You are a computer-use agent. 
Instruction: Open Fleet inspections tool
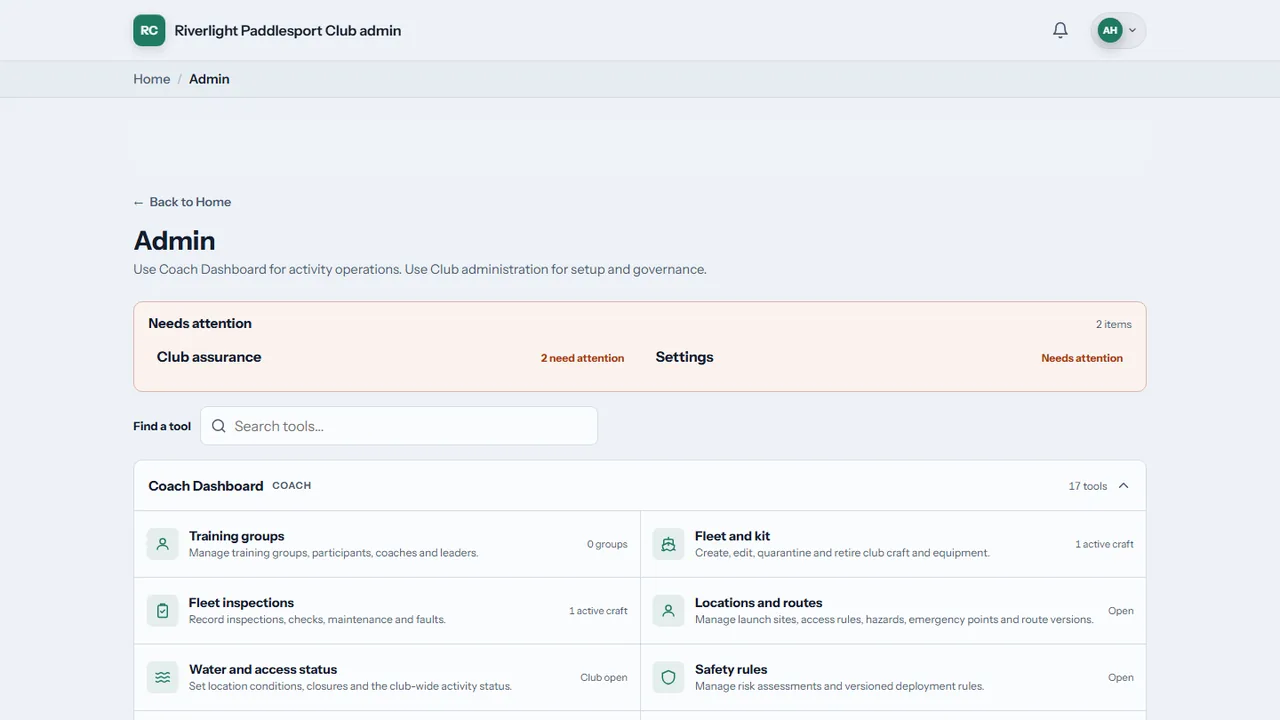pyautogui.click(x=387, y=611)
